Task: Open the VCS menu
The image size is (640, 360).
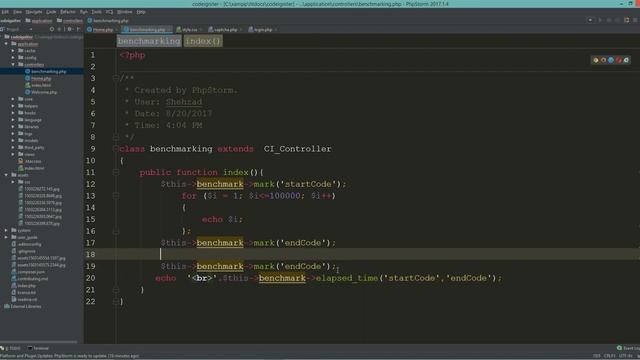Action: point(109,12)
